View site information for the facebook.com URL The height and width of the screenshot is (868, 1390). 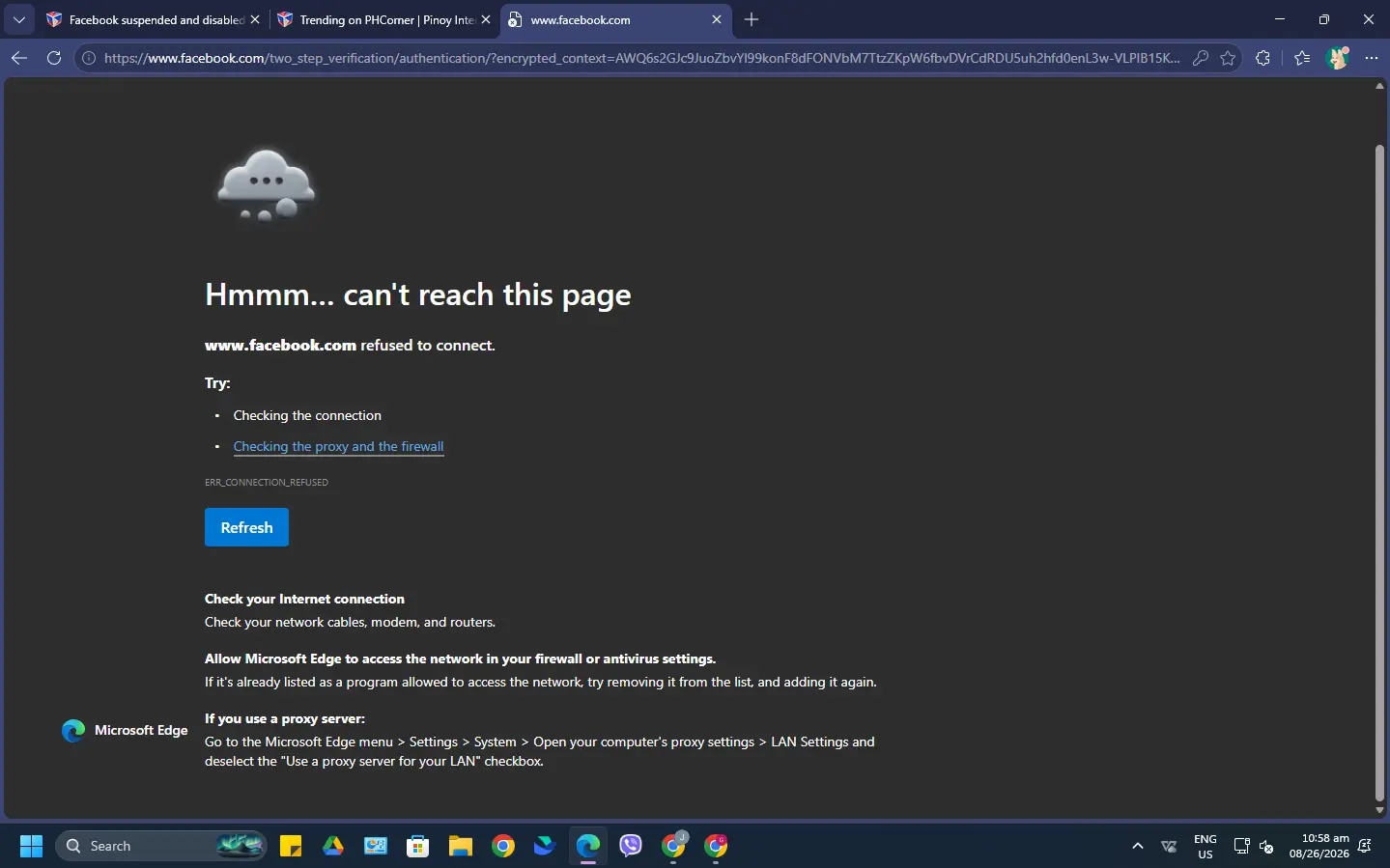89,58
